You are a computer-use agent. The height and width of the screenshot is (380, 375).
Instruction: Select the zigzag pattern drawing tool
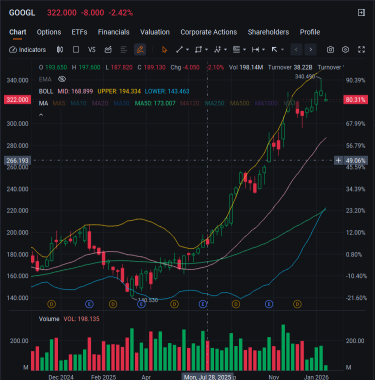tap(217, 50)
